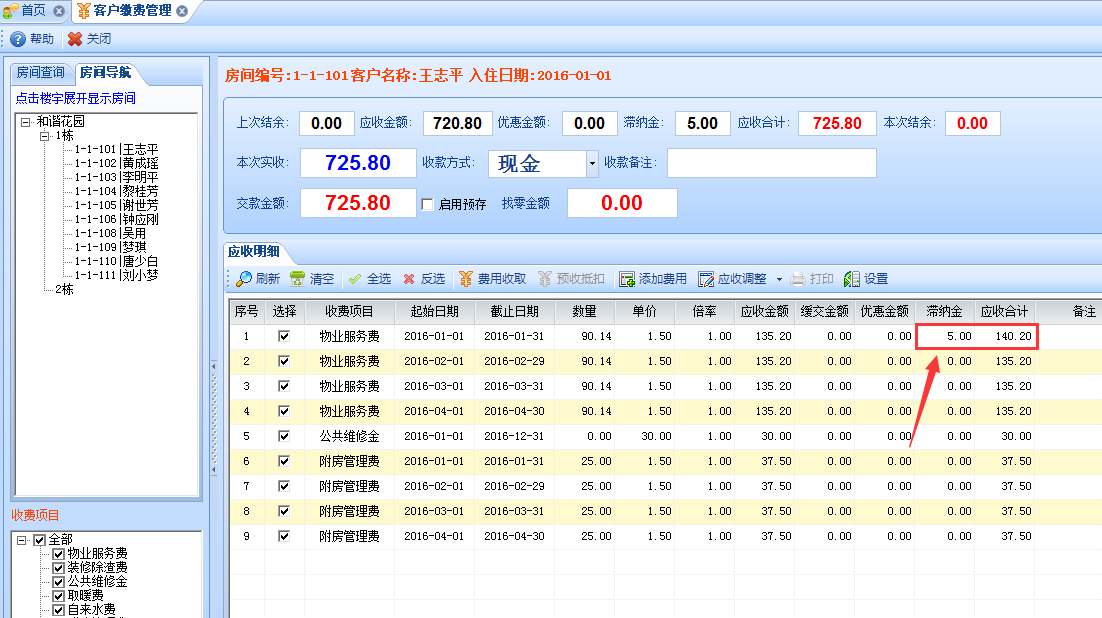
Task: Select the 房间导航 tab
Action: click(105, 72)
